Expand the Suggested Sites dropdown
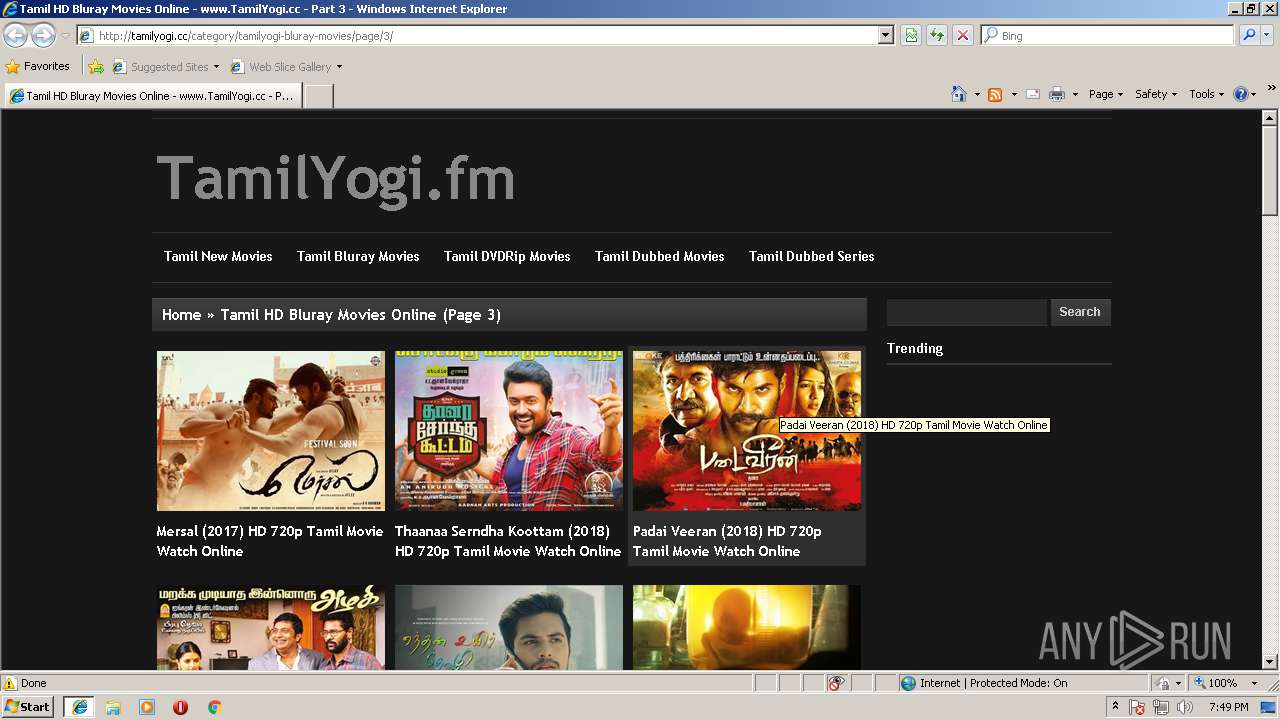Screen dimensions: 1280x720 pos(216,67)
